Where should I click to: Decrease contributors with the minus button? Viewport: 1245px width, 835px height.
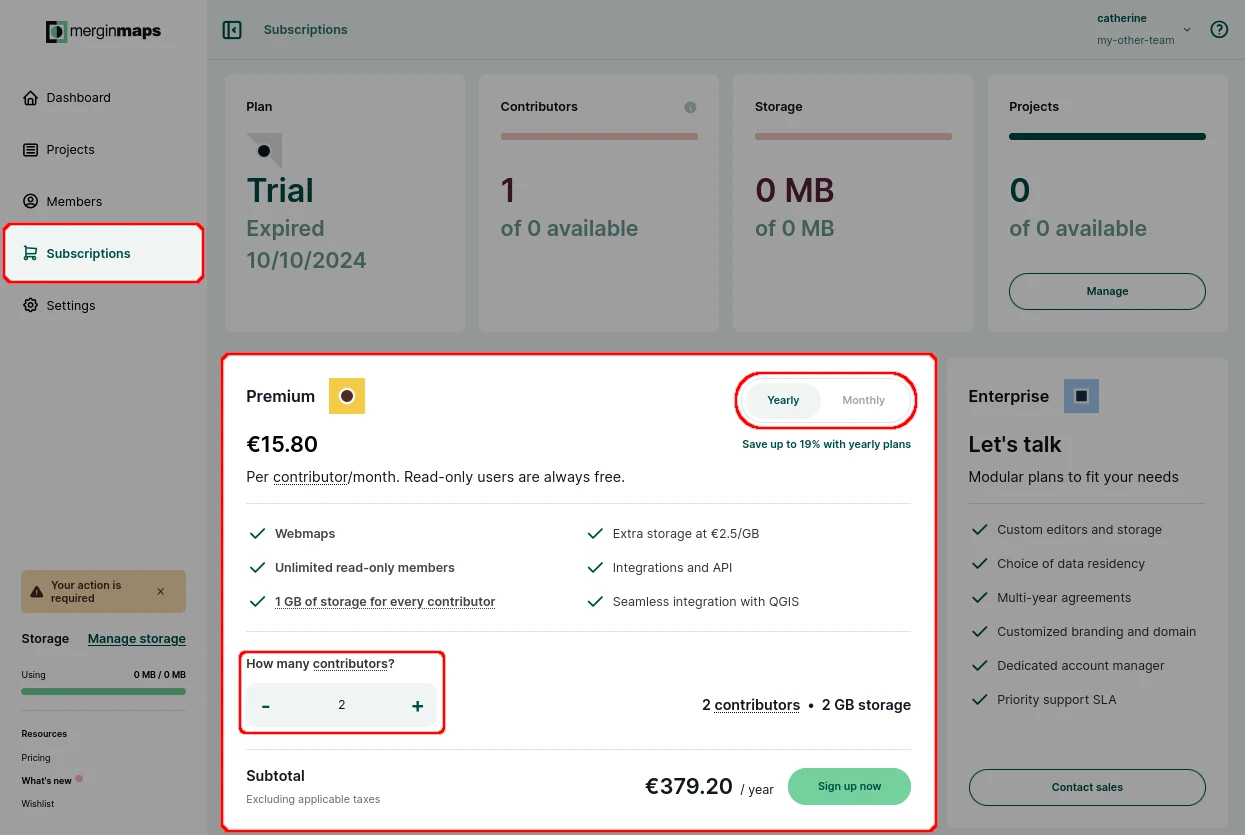(266, 705)
